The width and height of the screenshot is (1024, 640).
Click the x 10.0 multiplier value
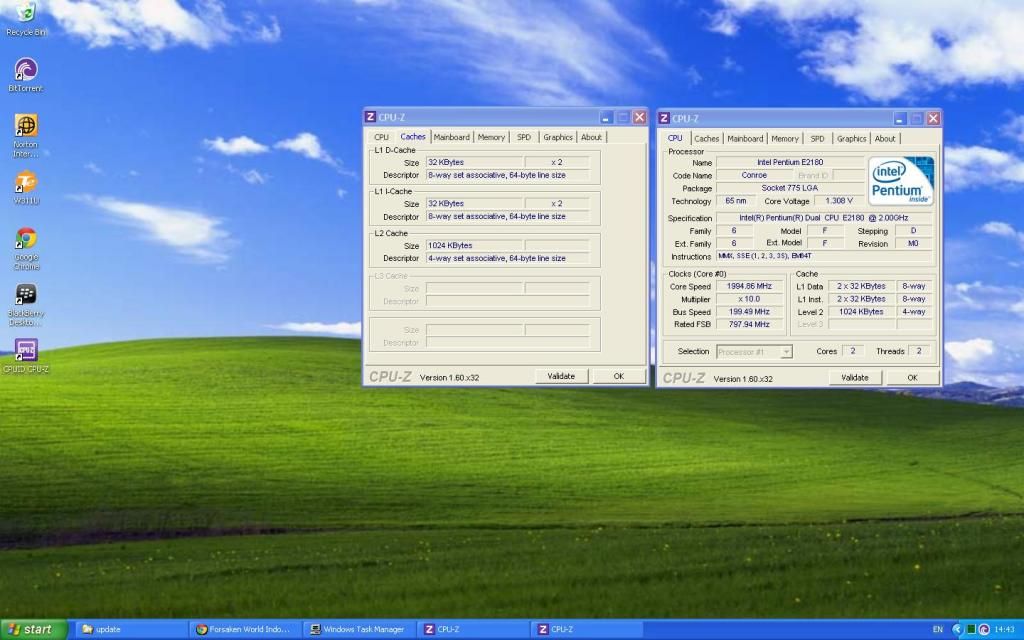coord(749,299)
